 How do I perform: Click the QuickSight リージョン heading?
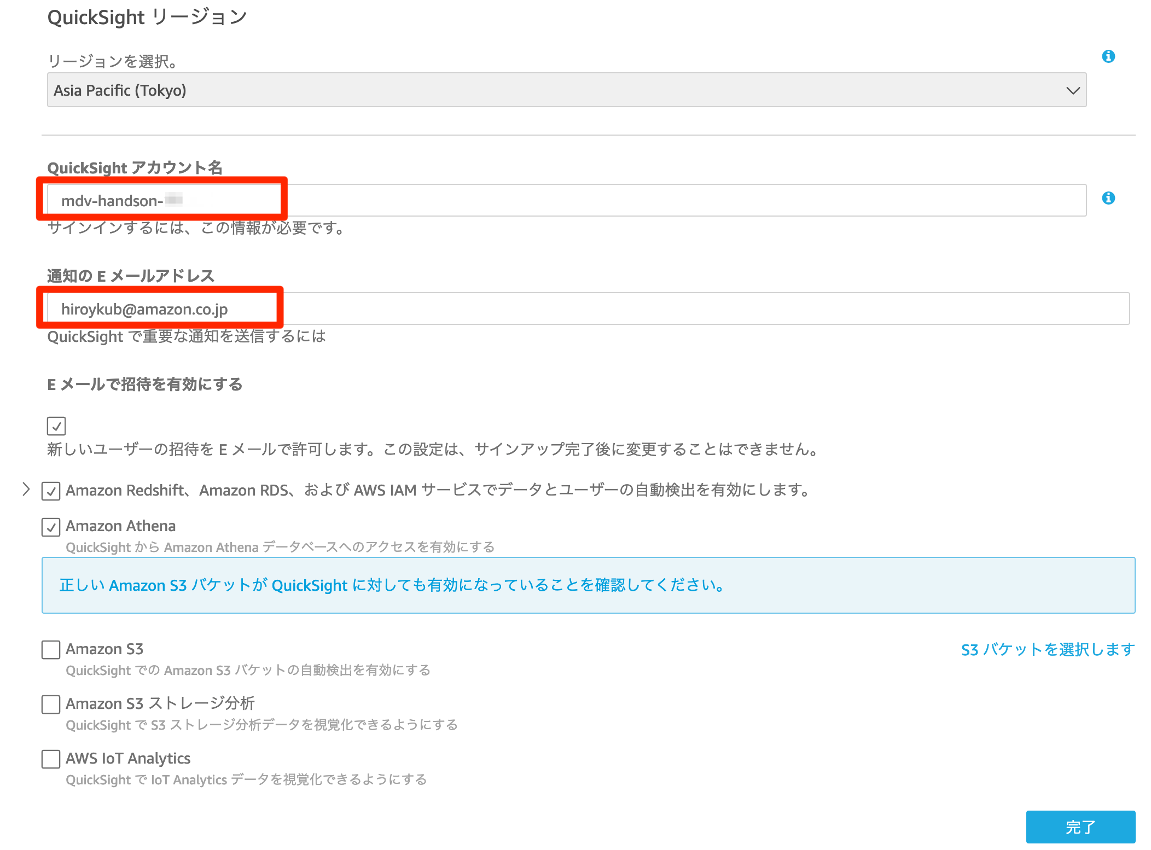pos(147,17)
